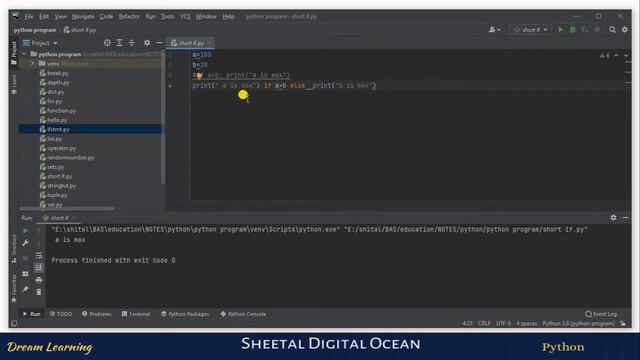Toggle the Structure side tab
Screen dimensions: 640x360
14,249
